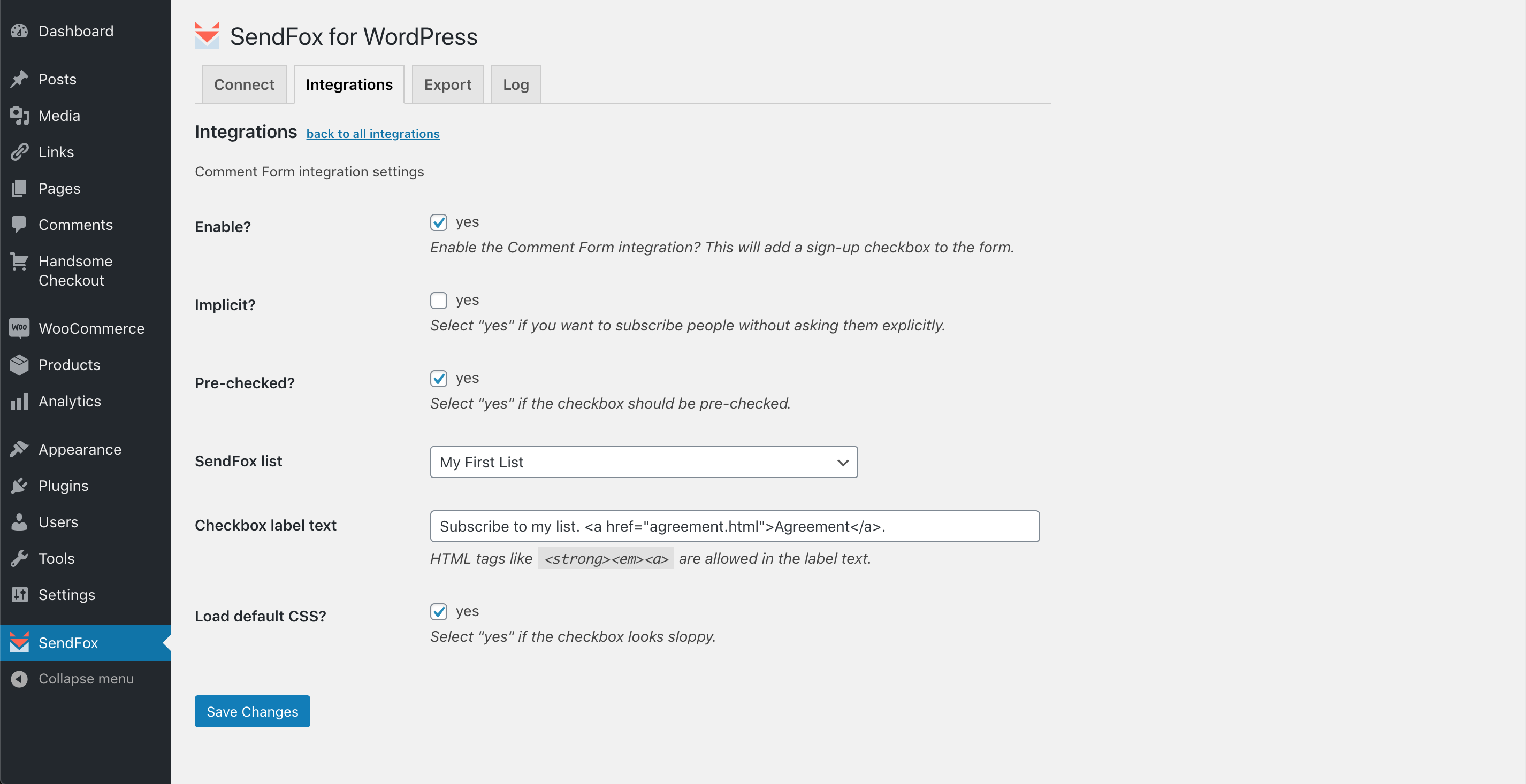Edit the Checkbox label text field
The image size is (1526, 784).
(x=735, y=526)
